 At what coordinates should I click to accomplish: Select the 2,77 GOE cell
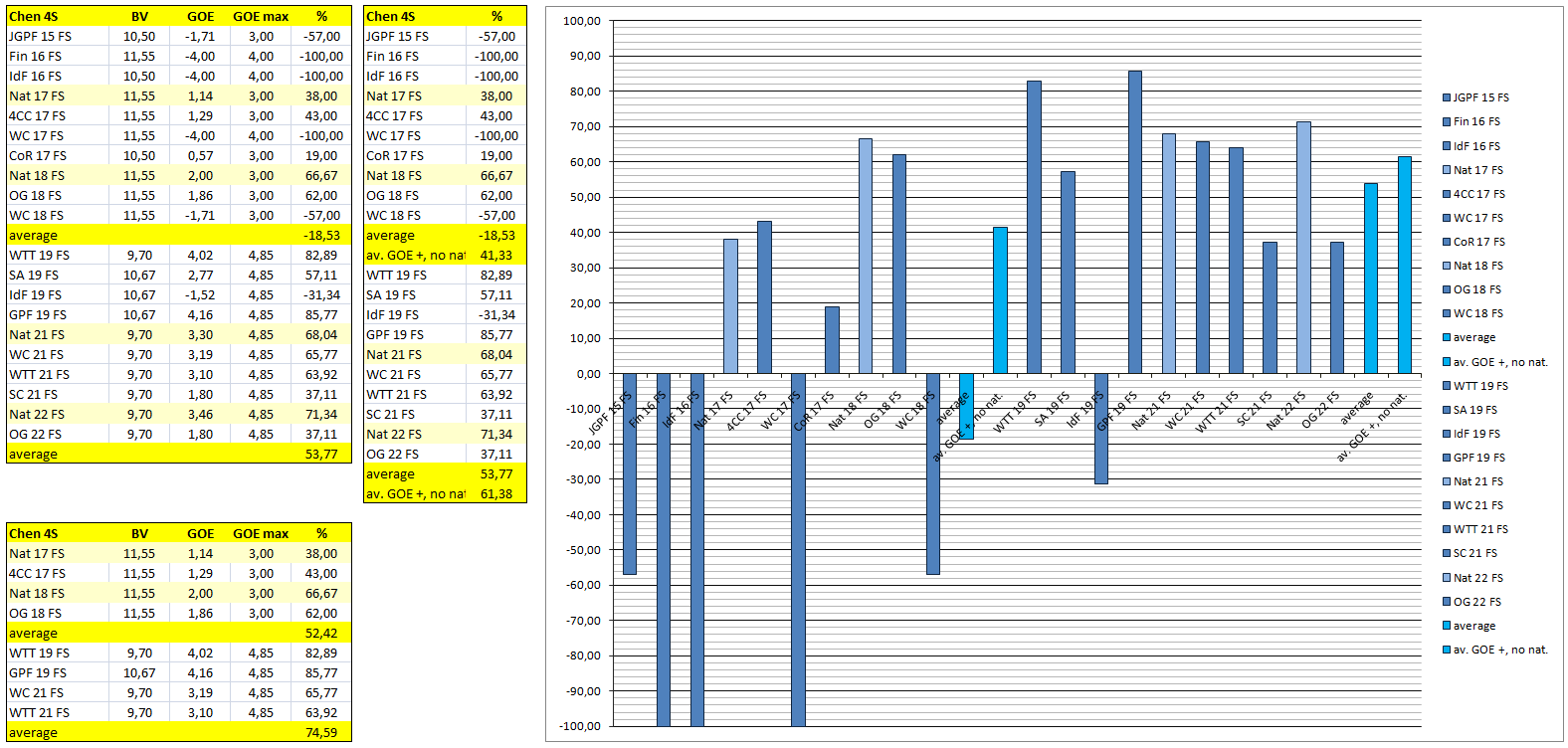tap(200, 275)
